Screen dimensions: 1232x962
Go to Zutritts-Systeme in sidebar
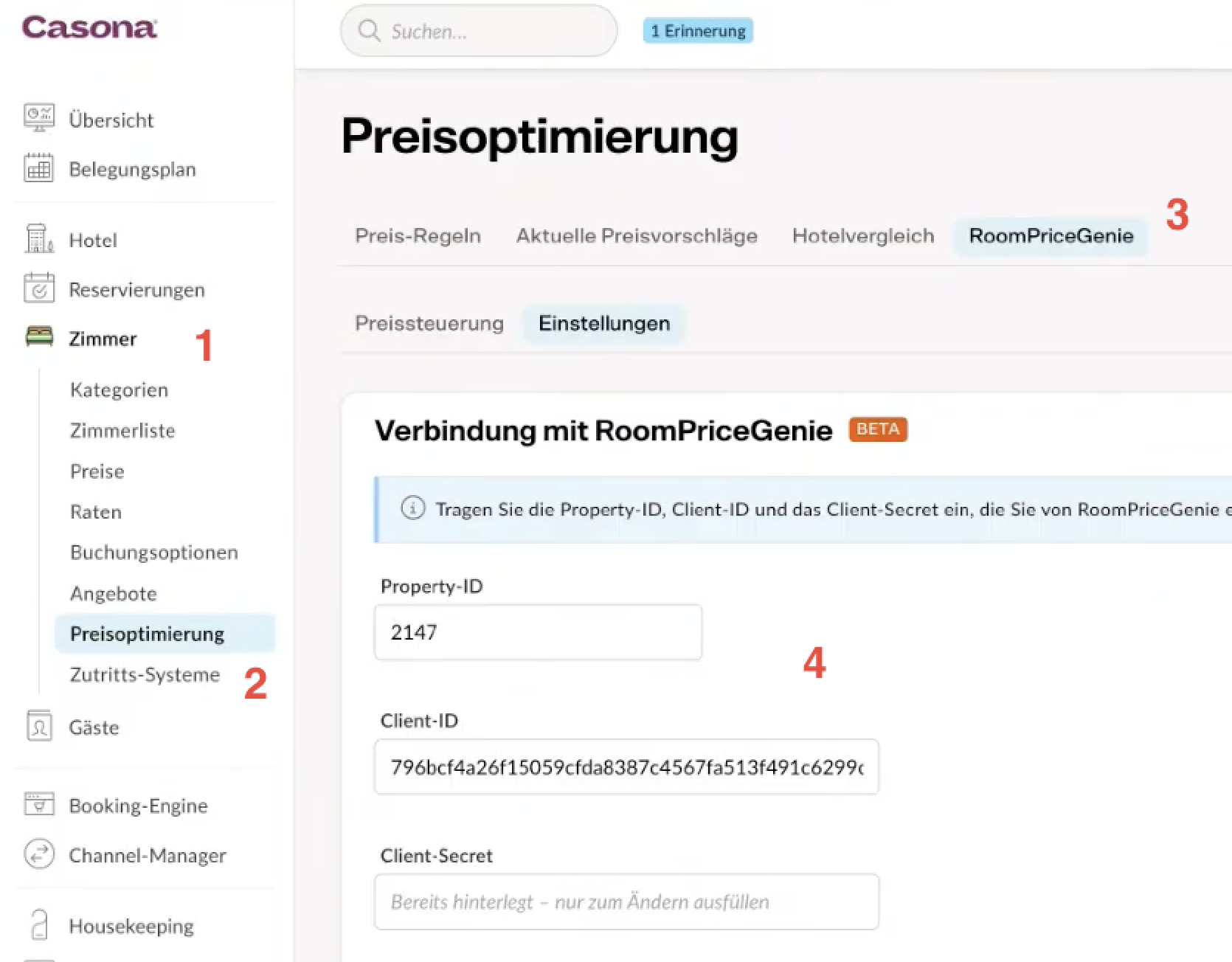(x=145, y=674)
